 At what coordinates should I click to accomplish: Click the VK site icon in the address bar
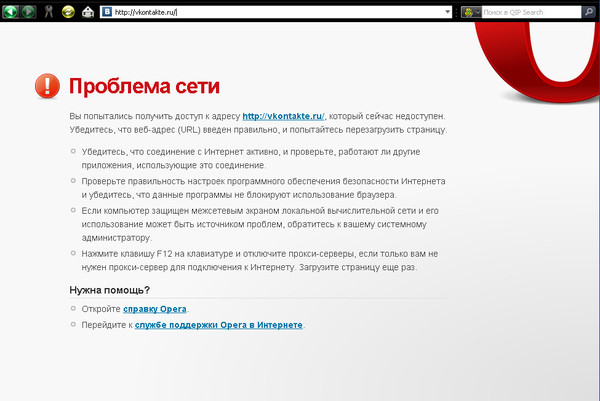(107, 12)
